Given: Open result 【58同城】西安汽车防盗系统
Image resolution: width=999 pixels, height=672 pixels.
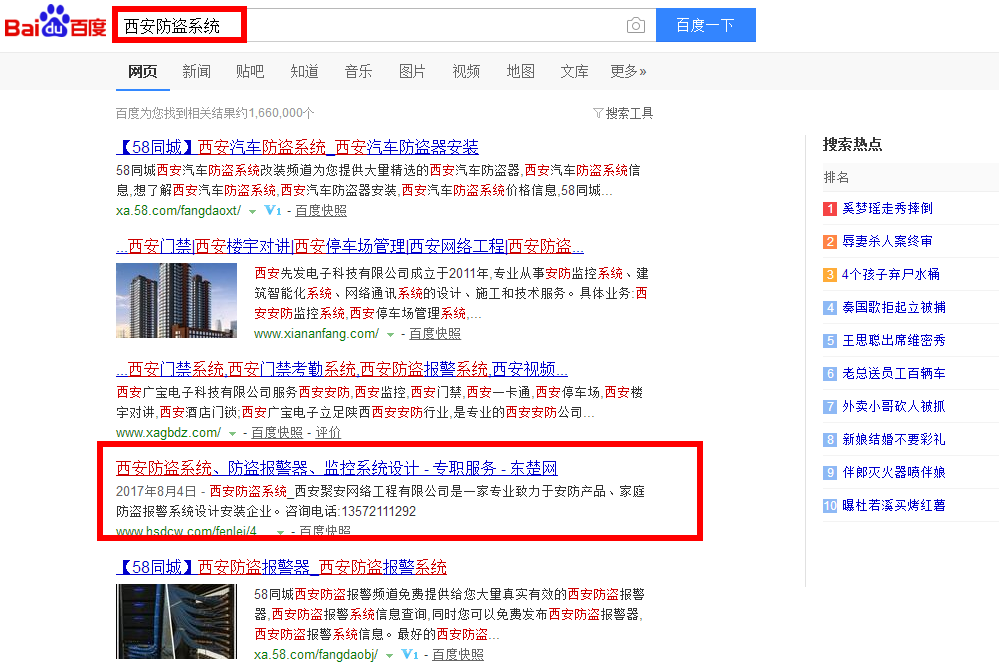Looking at the screenshot, I should (297, 147).
